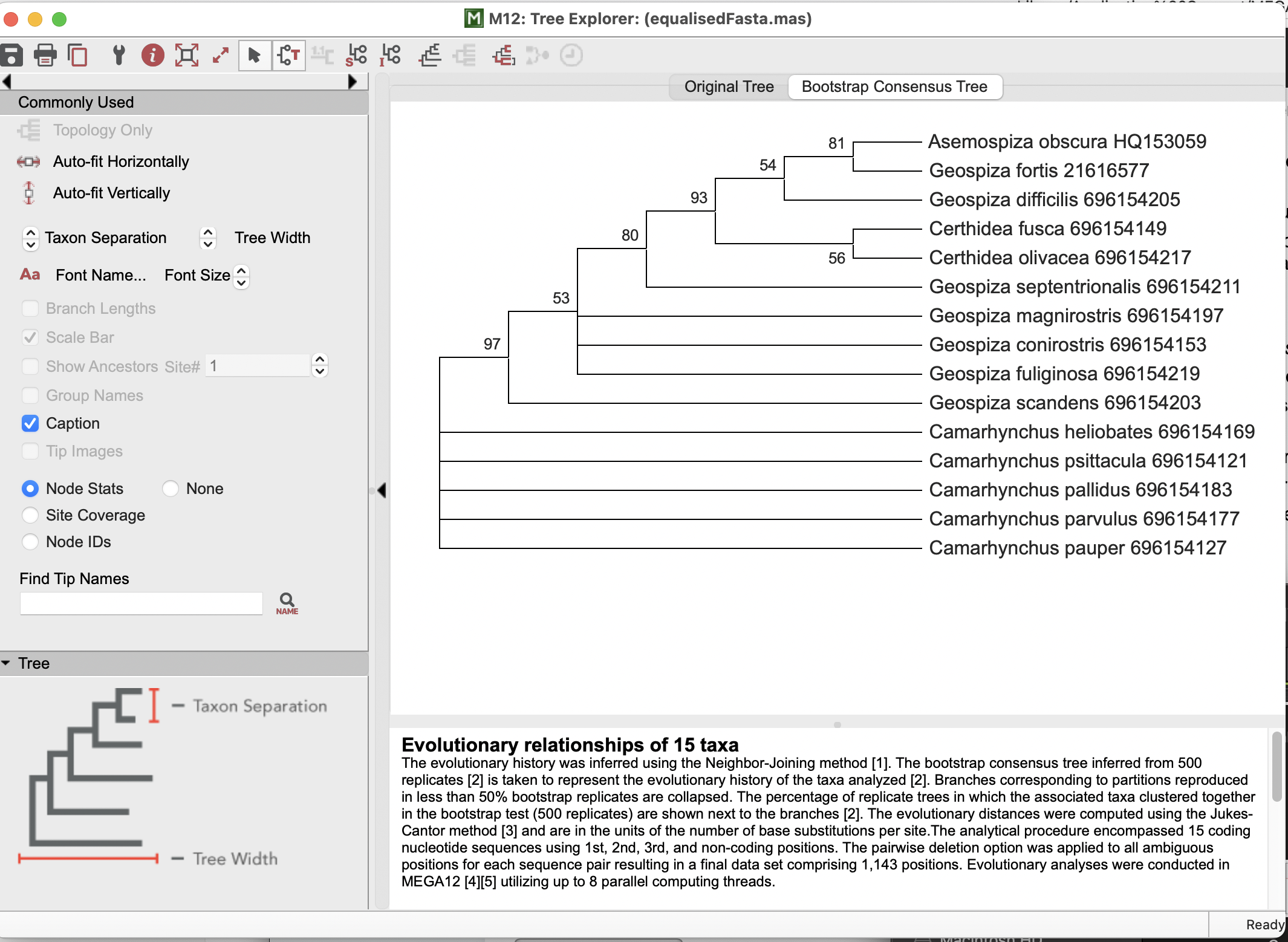
Task: Click the caption splitter handle dot
Action: [x=838, y=724]
